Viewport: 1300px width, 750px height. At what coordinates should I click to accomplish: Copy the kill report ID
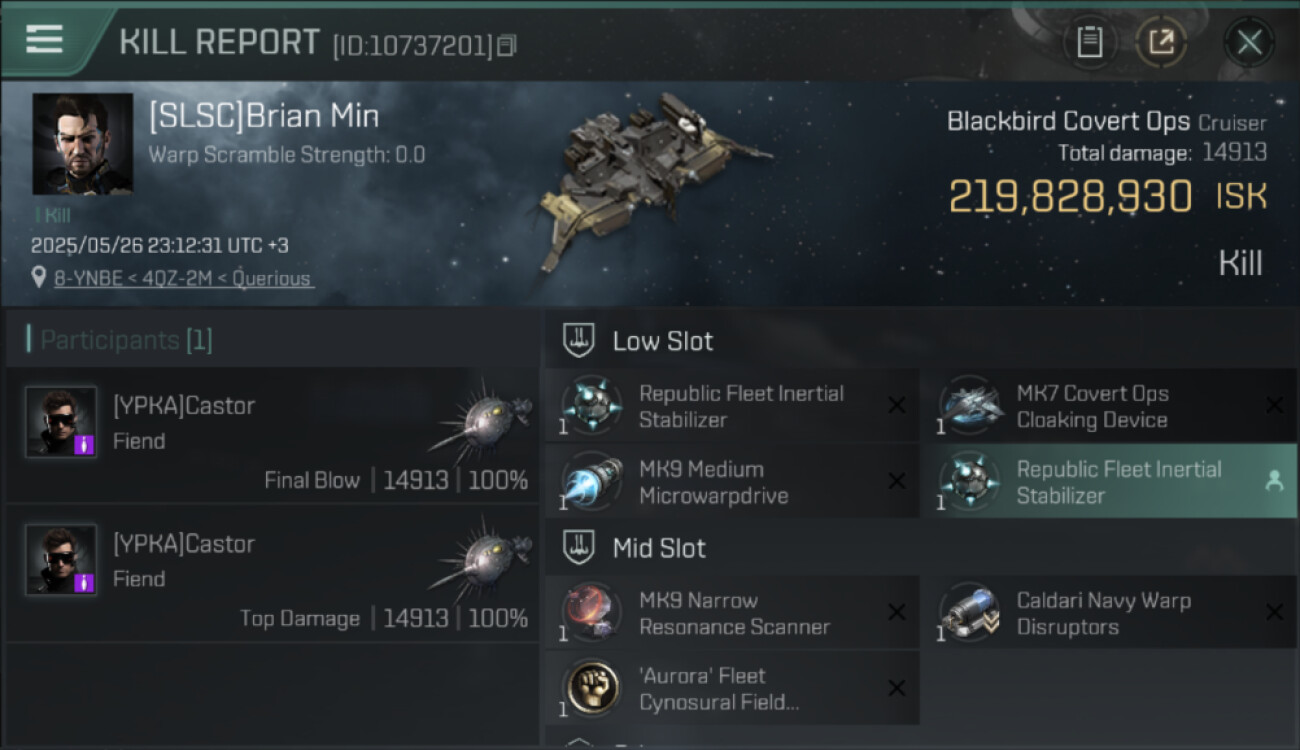(507, 46)
